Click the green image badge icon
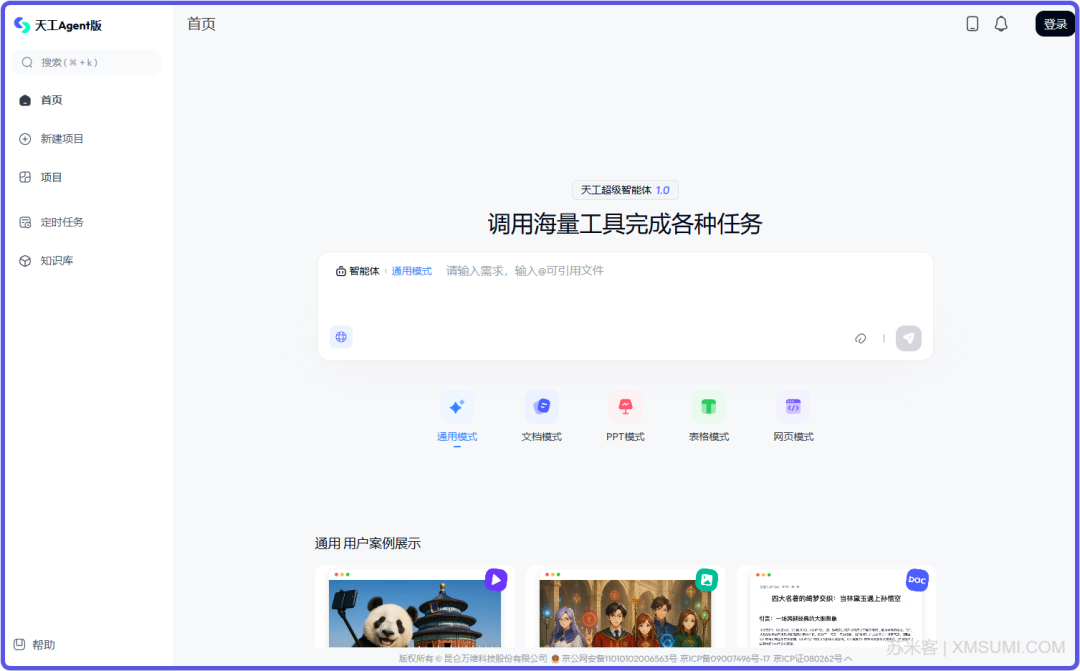The width and height of the screenshot is (1080, 671). (x=707, y=580)
